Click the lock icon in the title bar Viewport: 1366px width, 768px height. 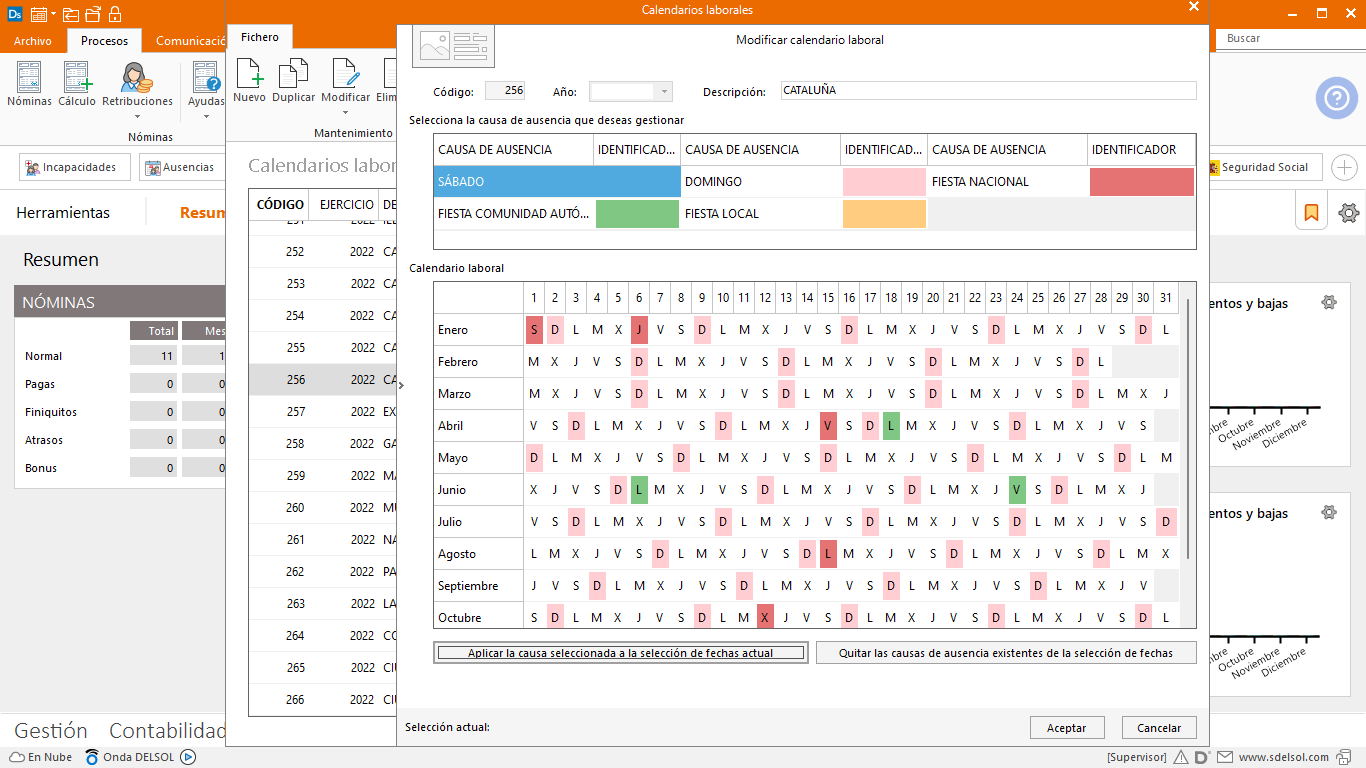click(115, 14)
